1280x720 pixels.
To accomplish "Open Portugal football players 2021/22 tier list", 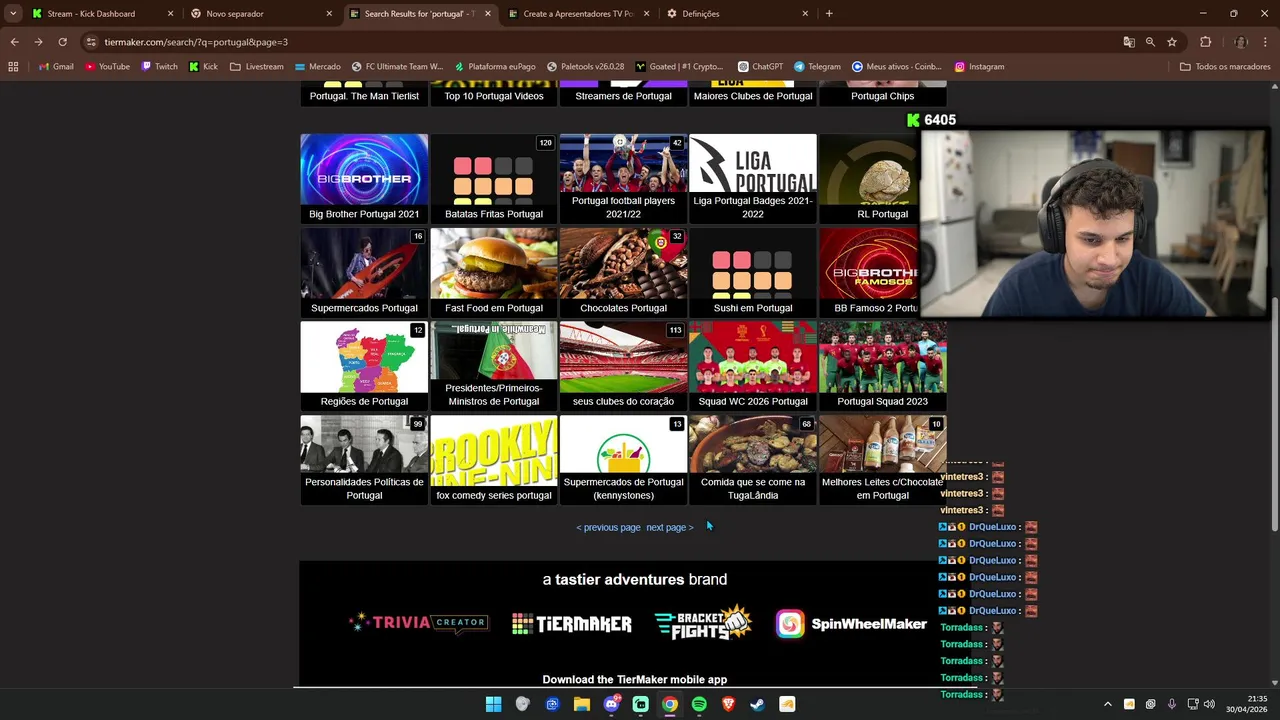I will (x=623, y=179).
